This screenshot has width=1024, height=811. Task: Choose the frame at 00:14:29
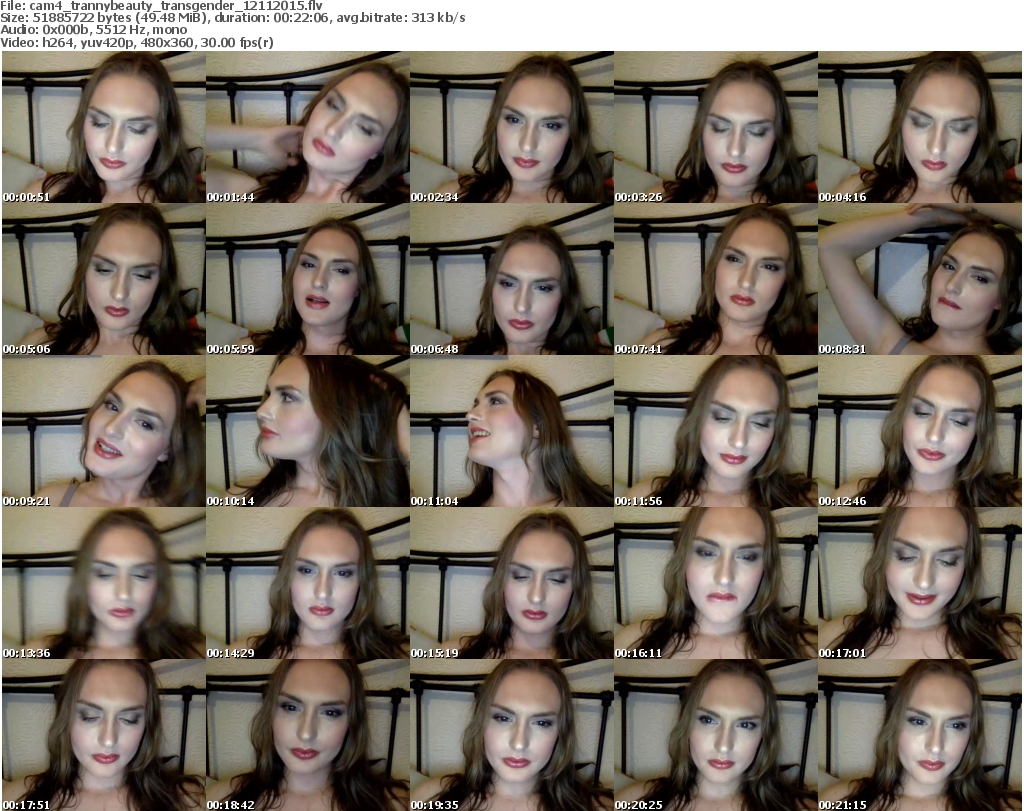(308, 583)
